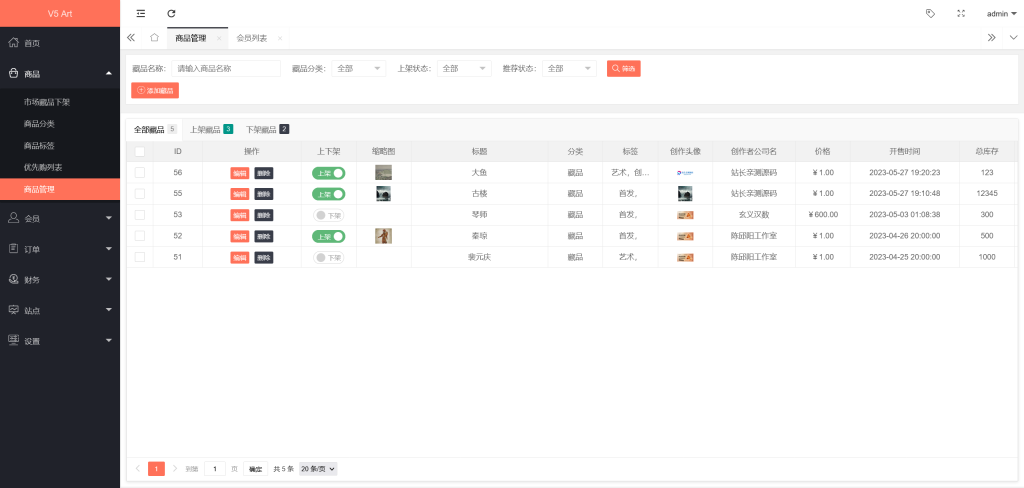1024x488 pixels.
Task: Click the 首页 house icon in sidebar
Action: [13, 42]
